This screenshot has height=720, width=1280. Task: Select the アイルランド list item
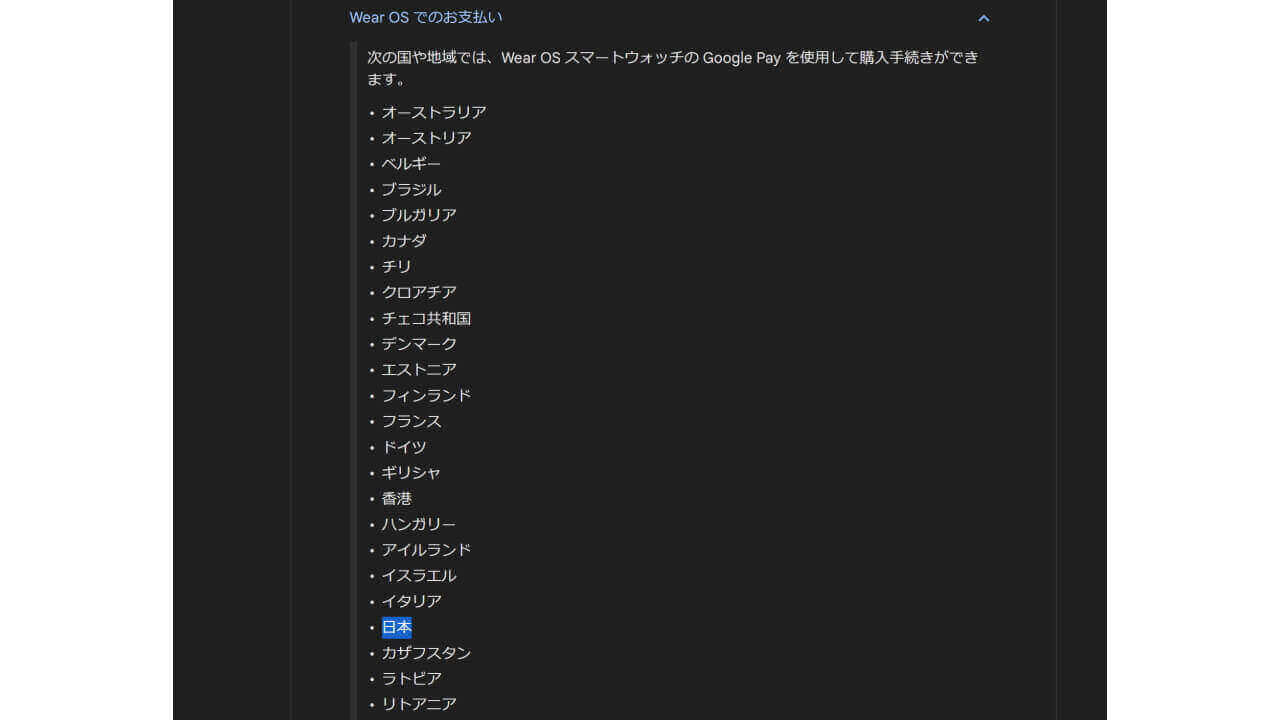426,551
